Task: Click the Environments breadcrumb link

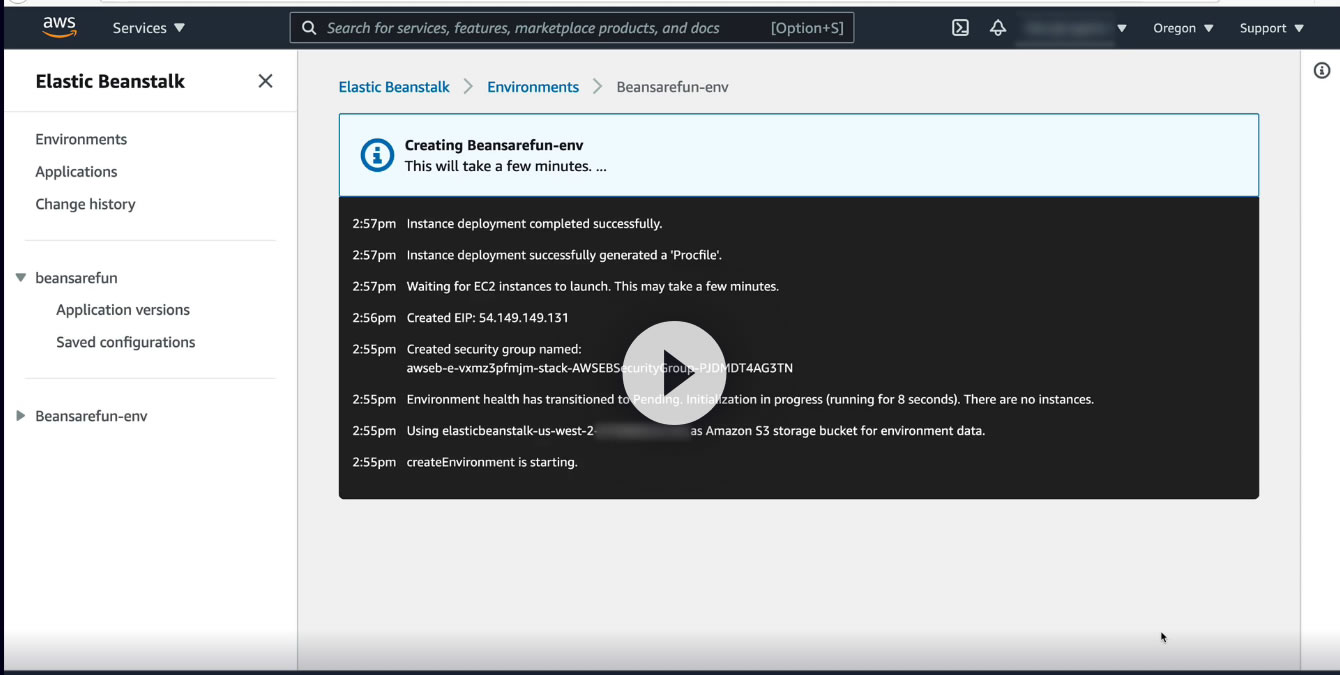Action: tap(533, 87)
